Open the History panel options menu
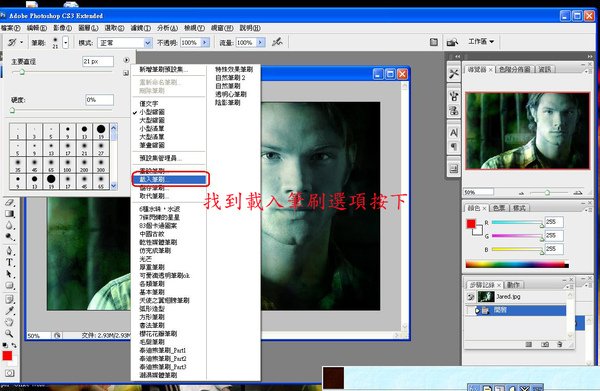This screenshot has width=600, height=391. 569,286
